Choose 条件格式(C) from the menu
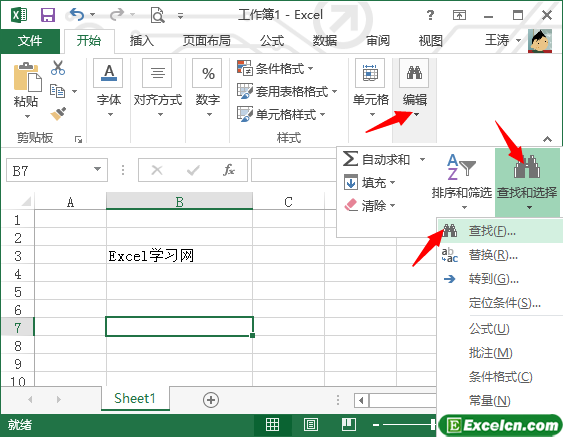 coord(500,377)
